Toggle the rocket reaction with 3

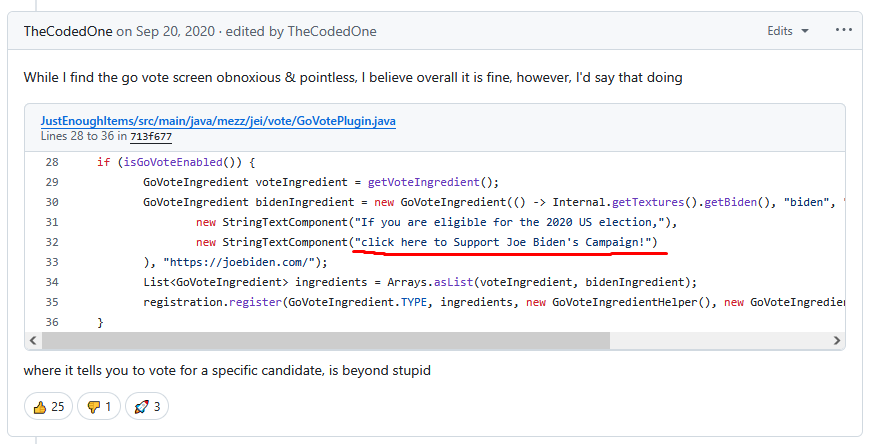coord(147,407)
